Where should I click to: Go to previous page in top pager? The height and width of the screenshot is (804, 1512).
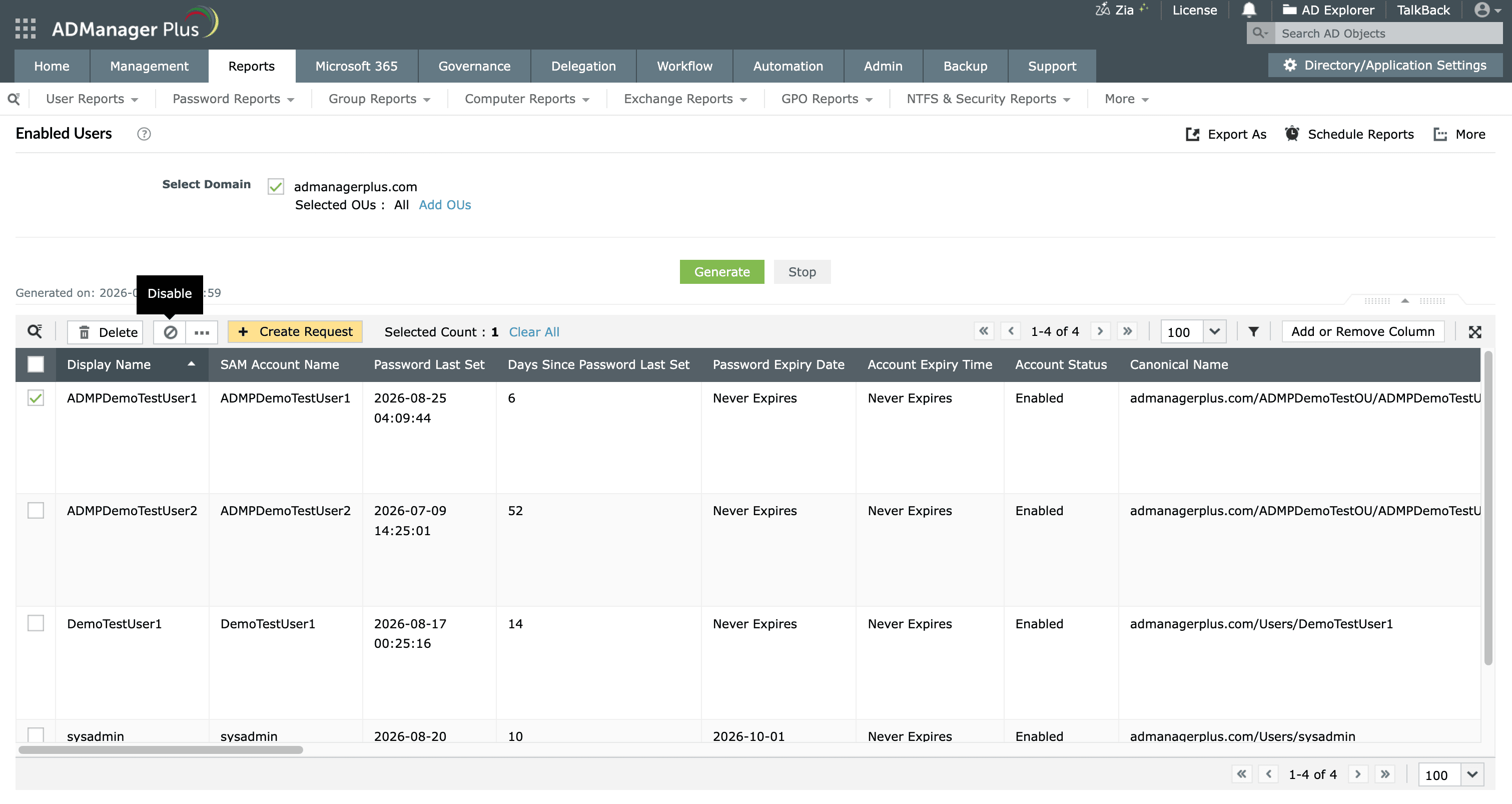[x=1011, y=331]
